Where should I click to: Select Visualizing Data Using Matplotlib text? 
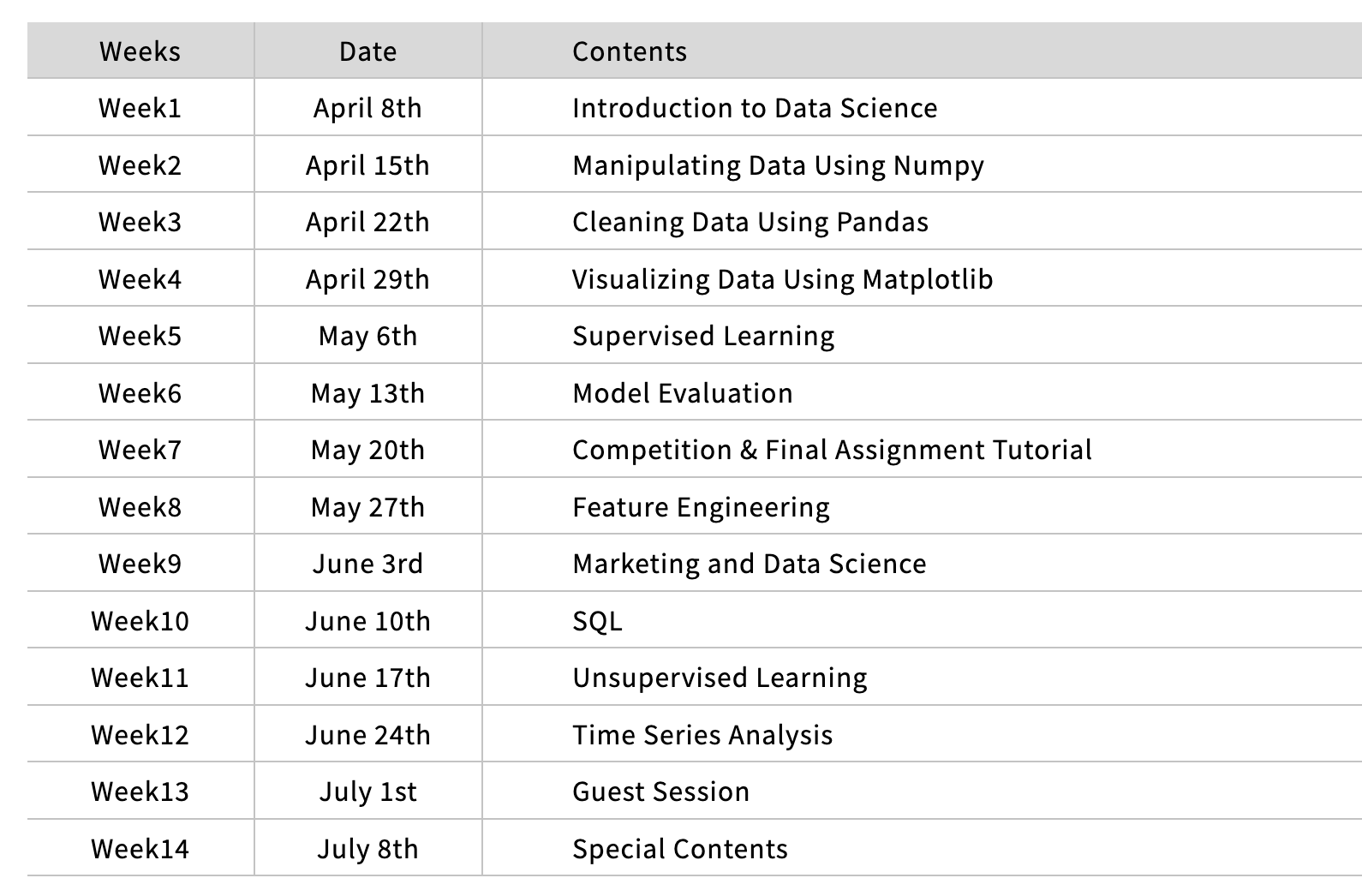783,279
